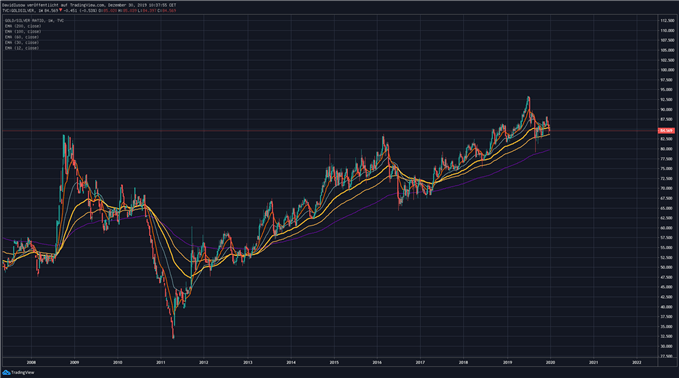The height and width of the screenshot is (378, 679).
Task: Click the 2010 label on the time axis
Action: pyautogui.click(x=118, y=362)
